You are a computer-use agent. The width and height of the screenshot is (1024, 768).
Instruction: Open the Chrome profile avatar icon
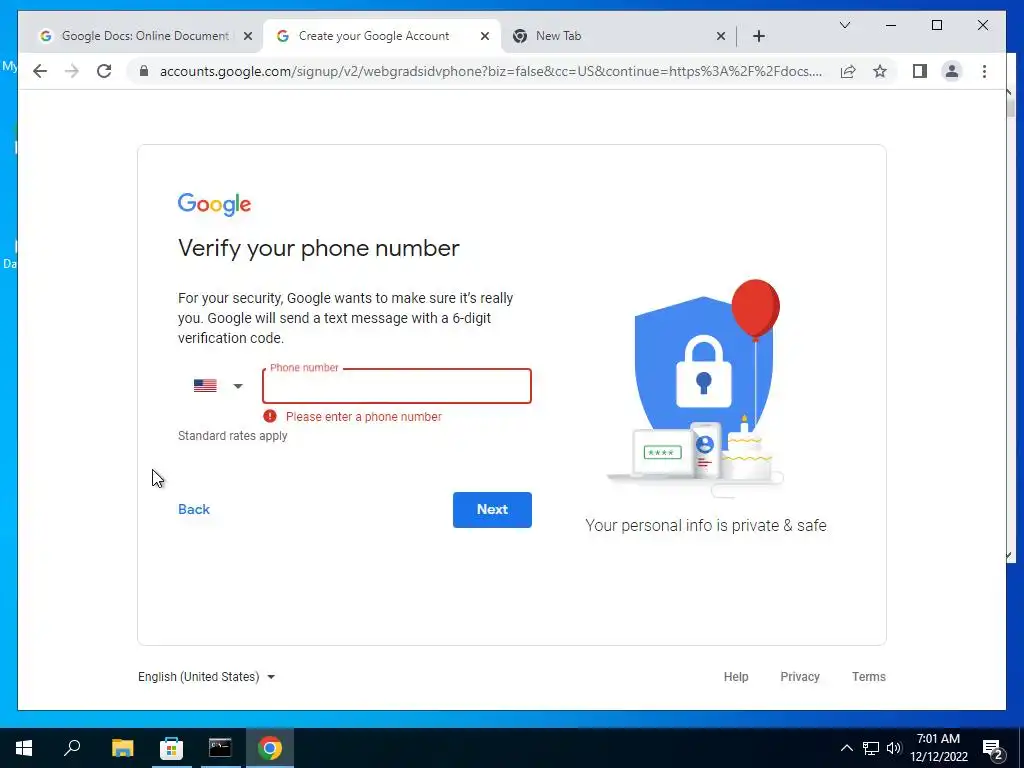click(x=952, y=71)
